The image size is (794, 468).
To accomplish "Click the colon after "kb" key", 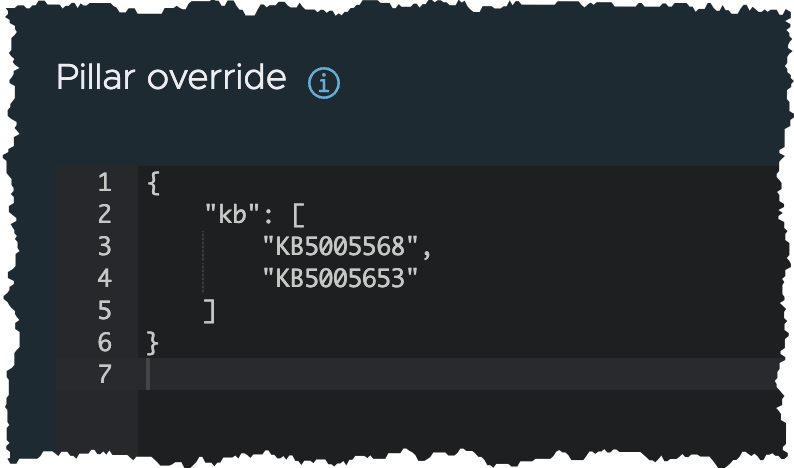I will tap(268, 216).
